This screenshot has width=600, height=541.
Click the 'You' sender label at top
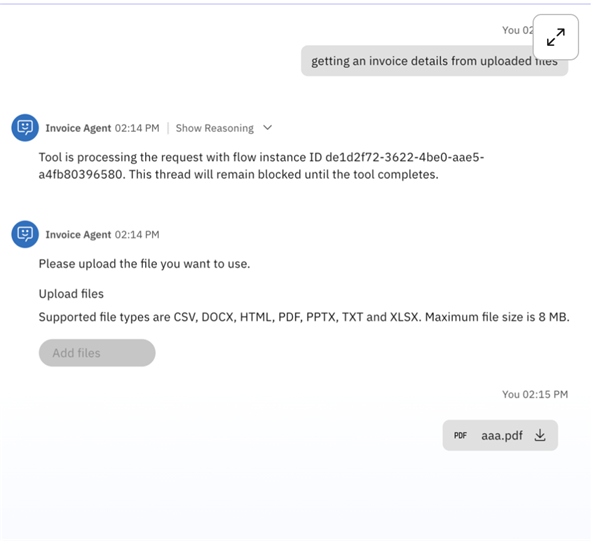point(510,30)
